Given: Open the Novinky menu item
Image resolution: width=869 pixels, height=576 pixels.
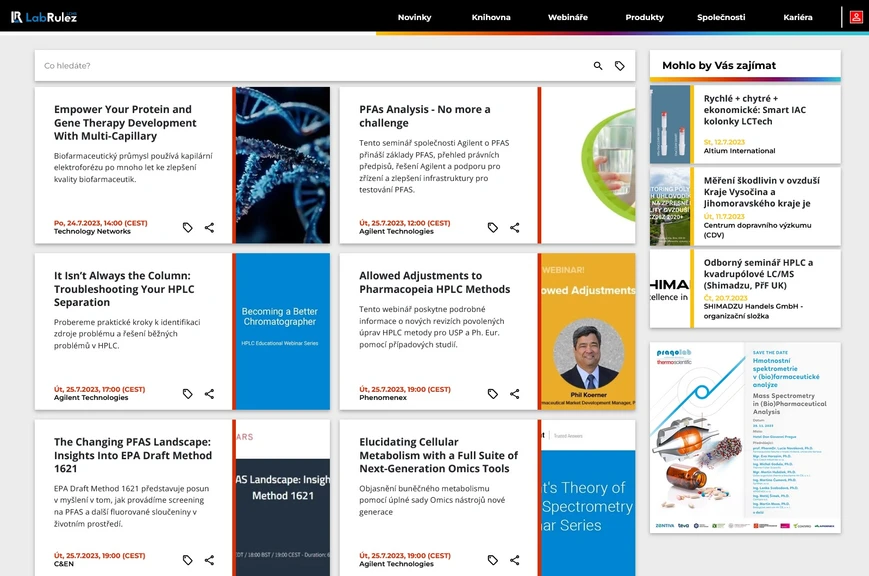Looking at the screenshot, I should (x=414, y=17).
